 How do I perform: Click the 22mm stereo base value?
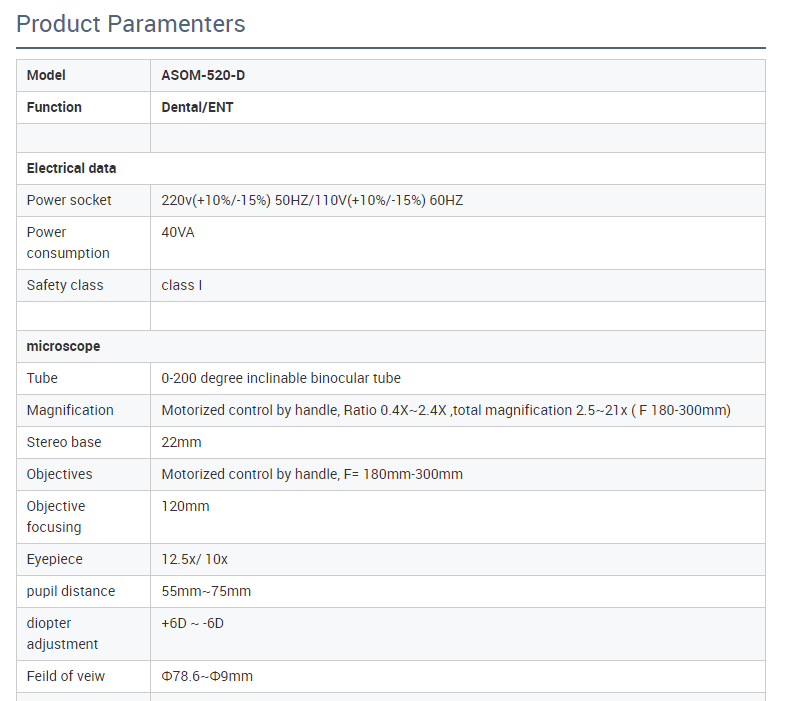[x=181, y=442]
